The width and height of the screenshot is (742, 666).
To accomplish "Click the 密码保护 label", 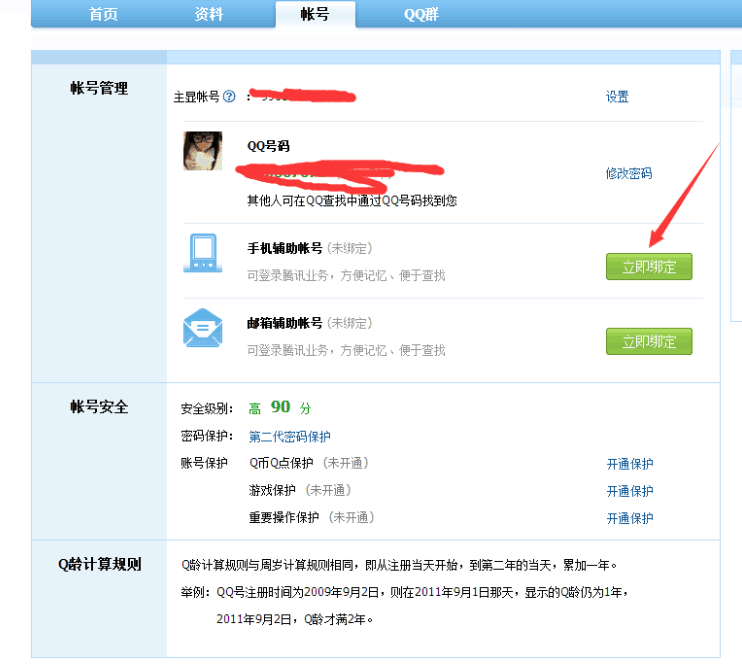I will coord(207,436).
